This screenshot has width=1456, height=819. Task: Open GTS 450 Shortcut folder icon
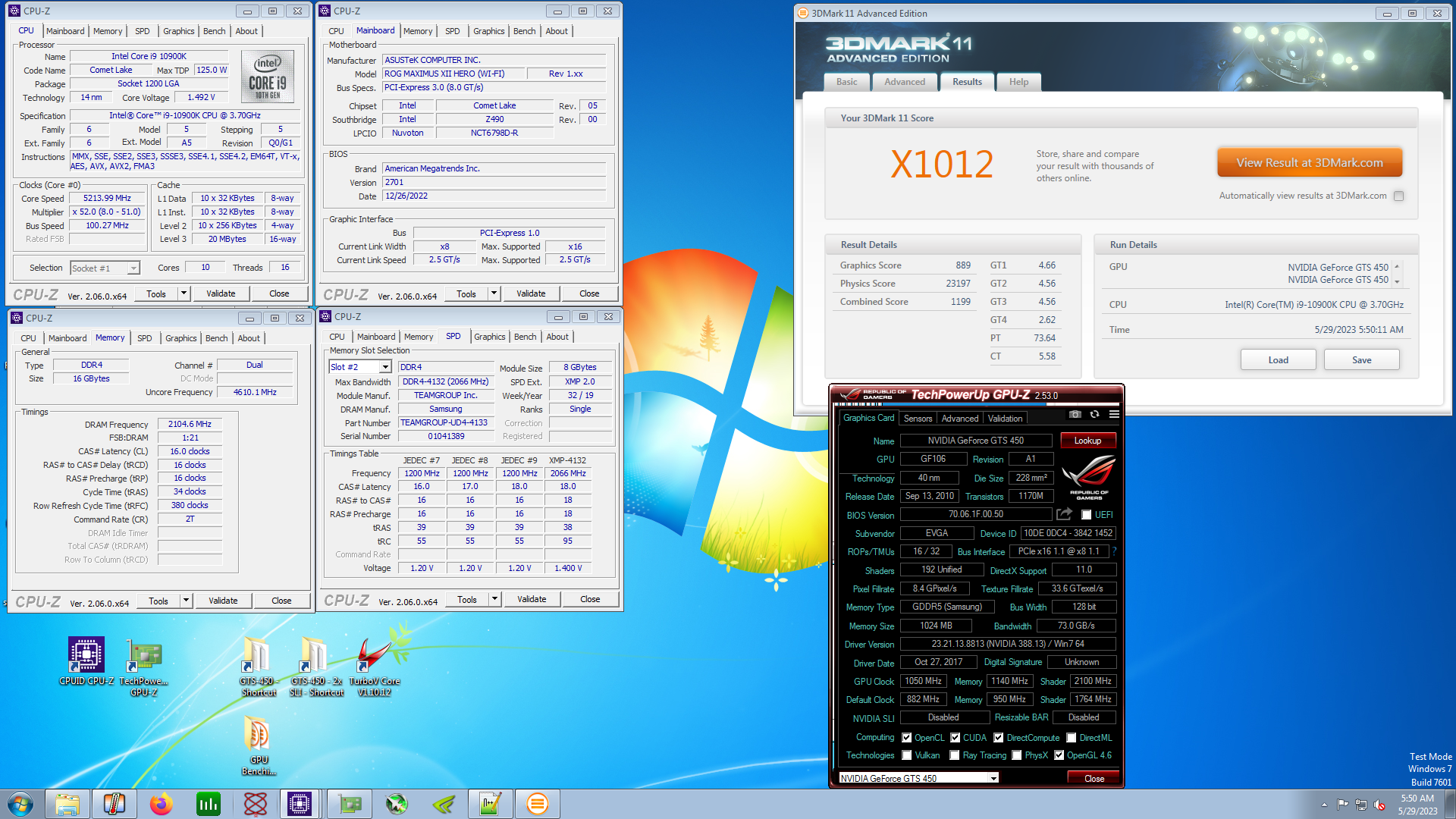click(x=259, y=667)
